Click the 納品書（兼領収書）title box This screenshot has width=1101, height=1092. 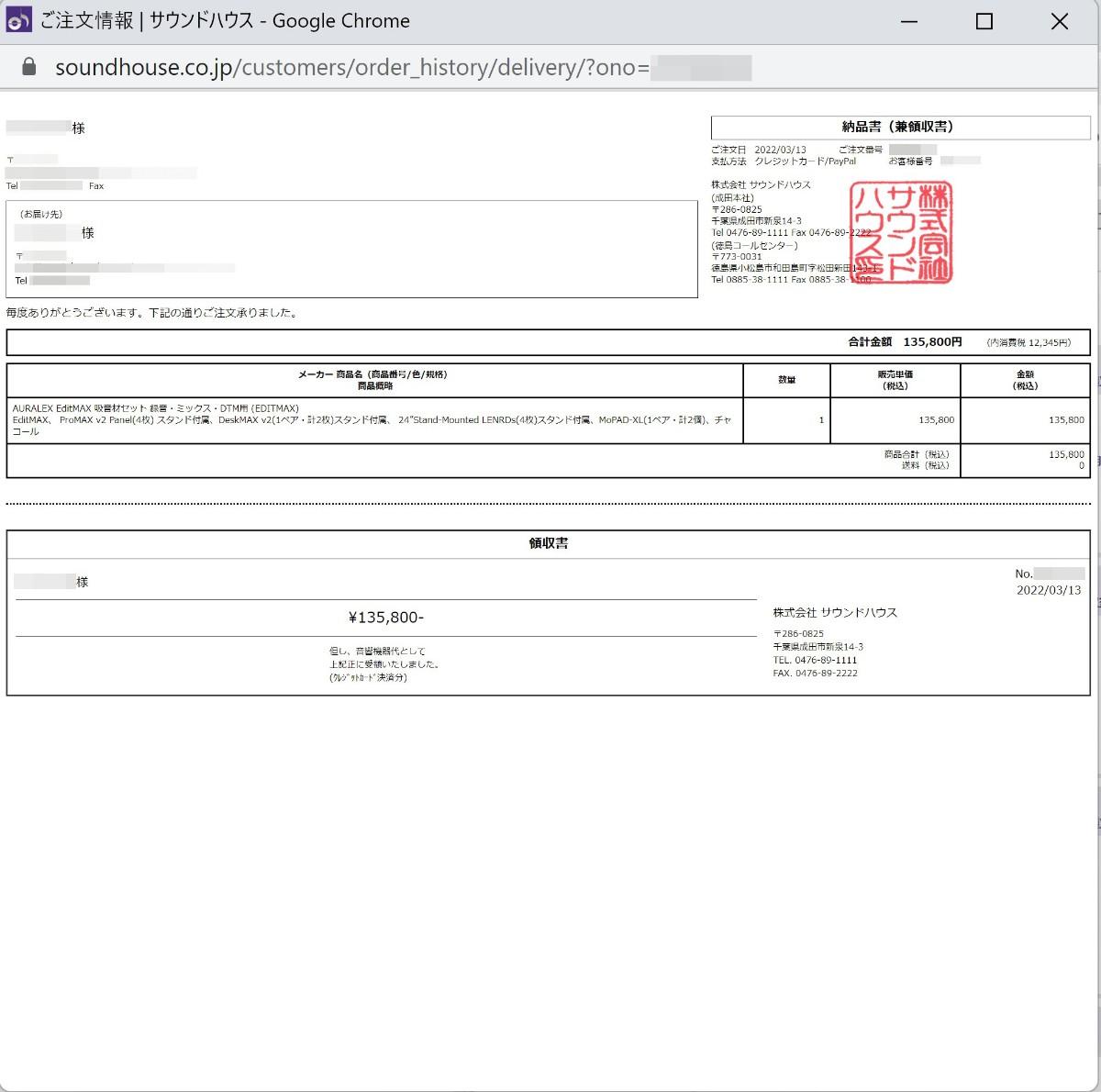tap(899, 127)
